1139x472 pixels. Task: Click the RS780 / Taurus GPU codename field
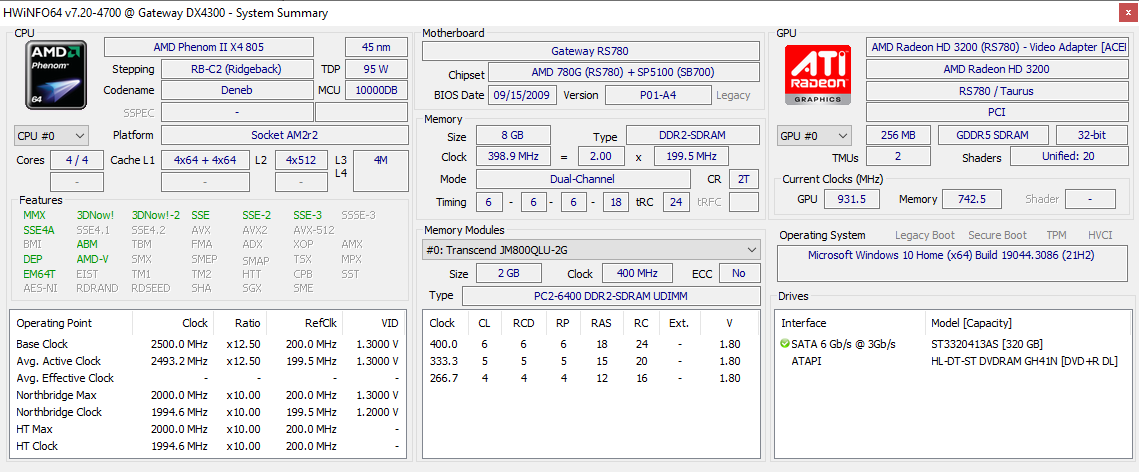tap(997, 91)
